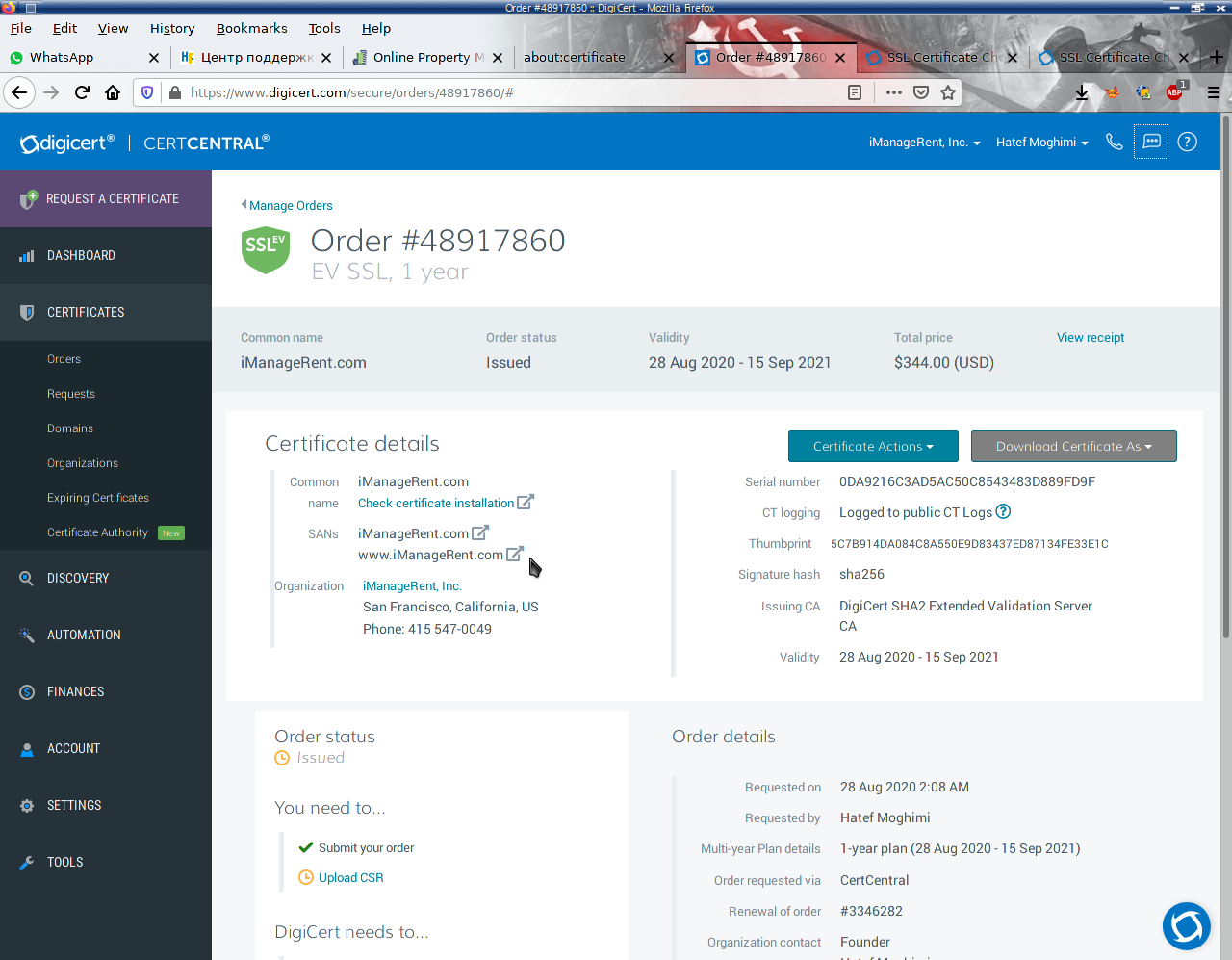Image resolution: width=1232 pixels, height=960 pixels.
Task: Expand the Hatef Moghimi user dropdown
Action: coord(1042,142)
